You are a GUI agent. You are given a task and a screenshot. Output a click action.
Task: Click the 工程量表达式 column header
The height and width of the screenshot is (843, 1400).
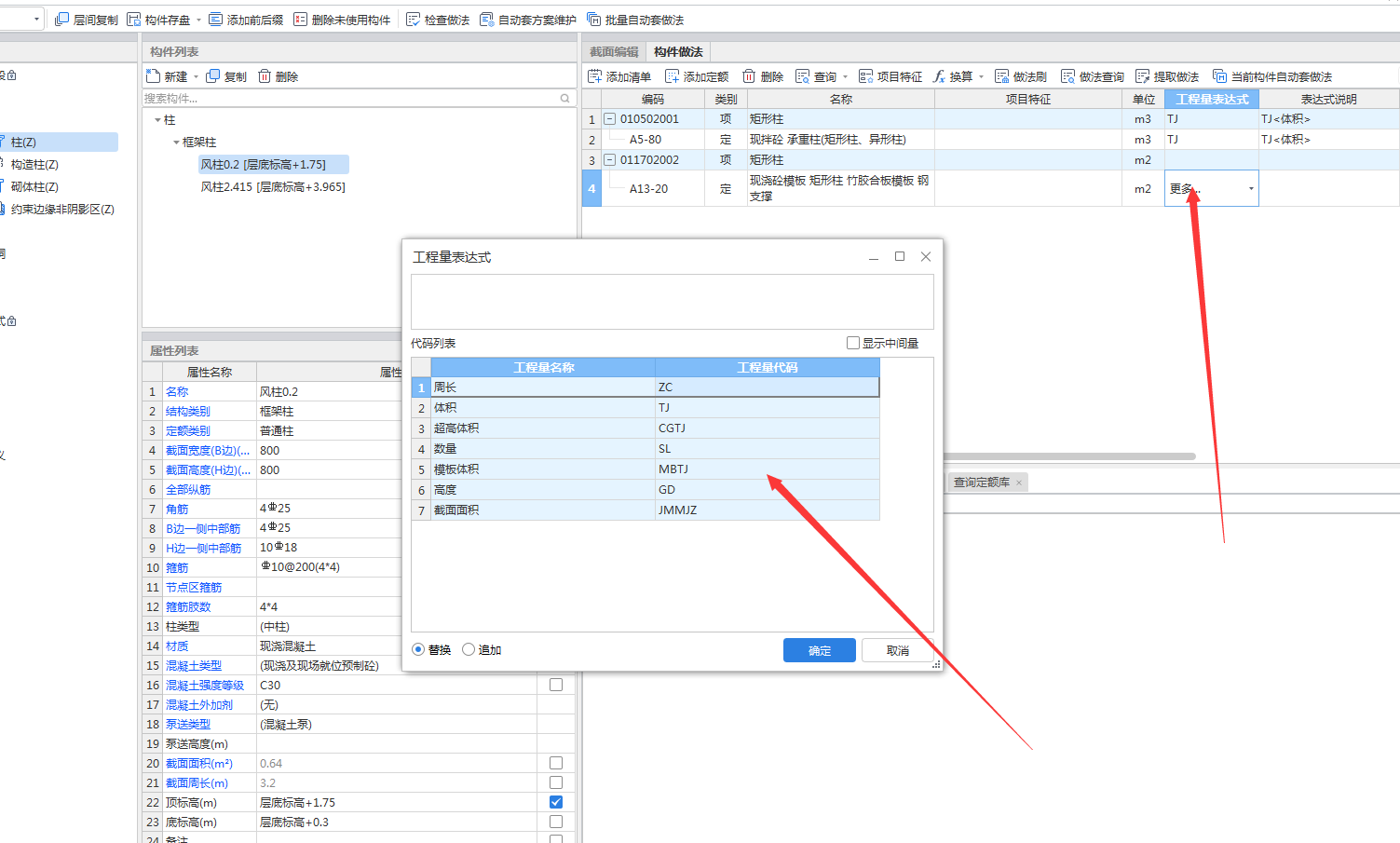1212,99
